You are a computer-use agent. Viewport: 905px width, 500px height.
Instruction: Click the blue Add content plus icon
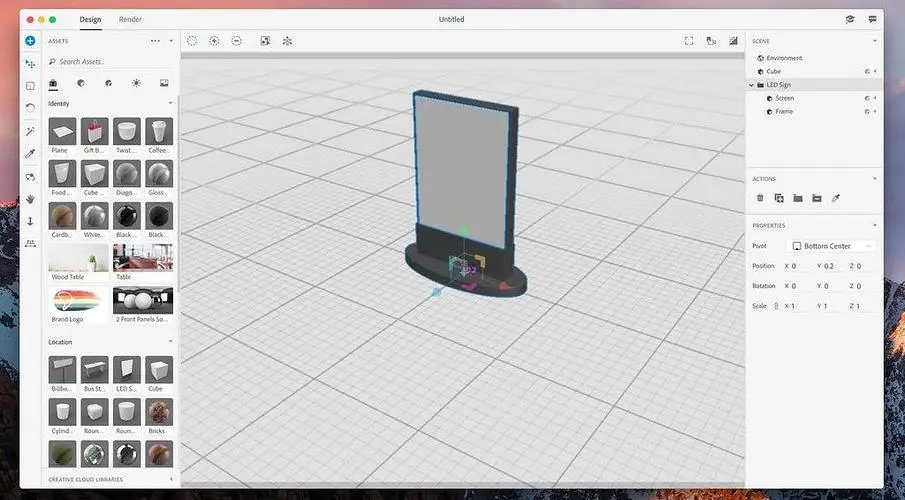30,41
